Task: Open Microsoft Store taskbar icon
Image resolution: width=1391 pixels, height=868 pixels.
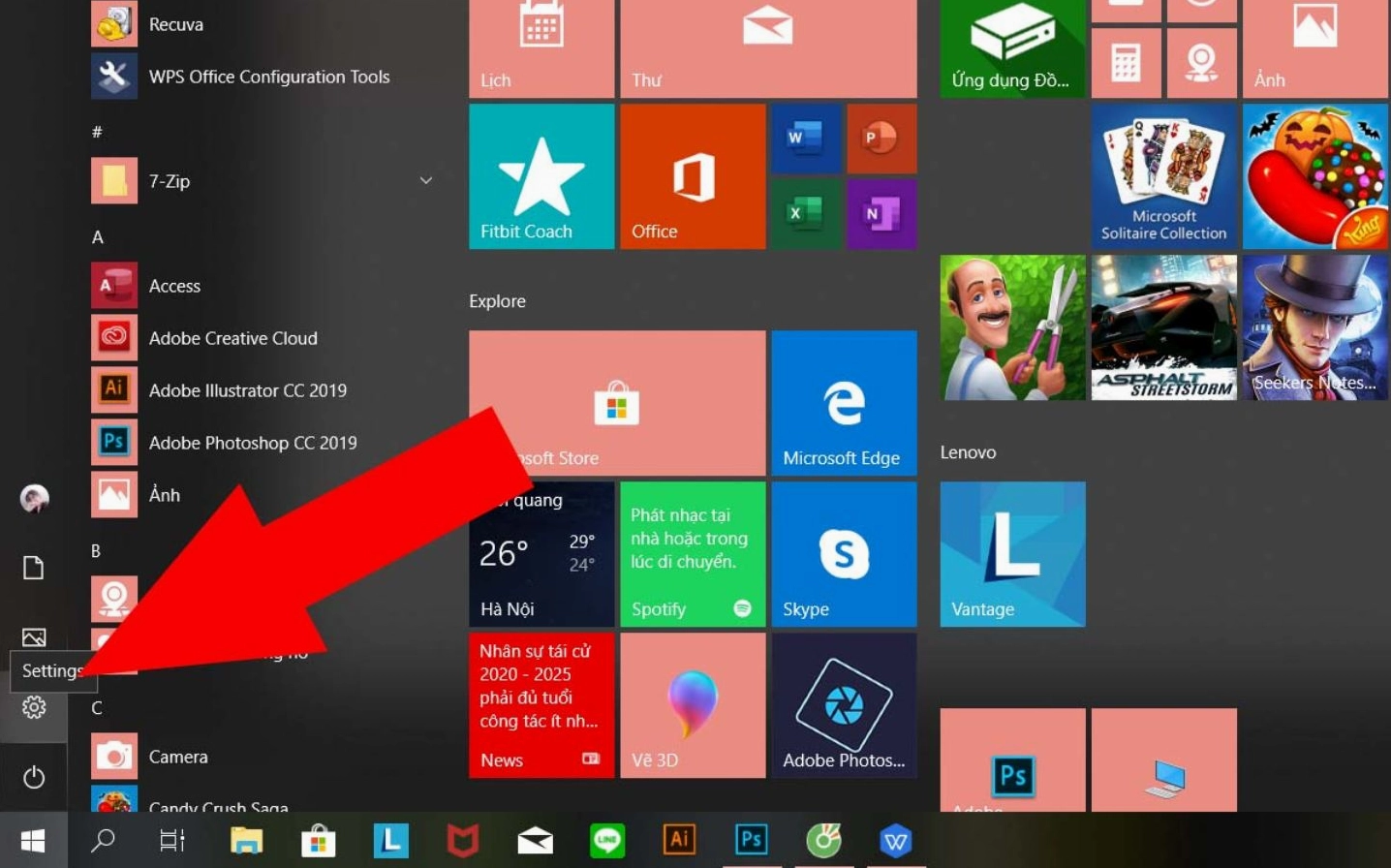Action: click(318, 841)
